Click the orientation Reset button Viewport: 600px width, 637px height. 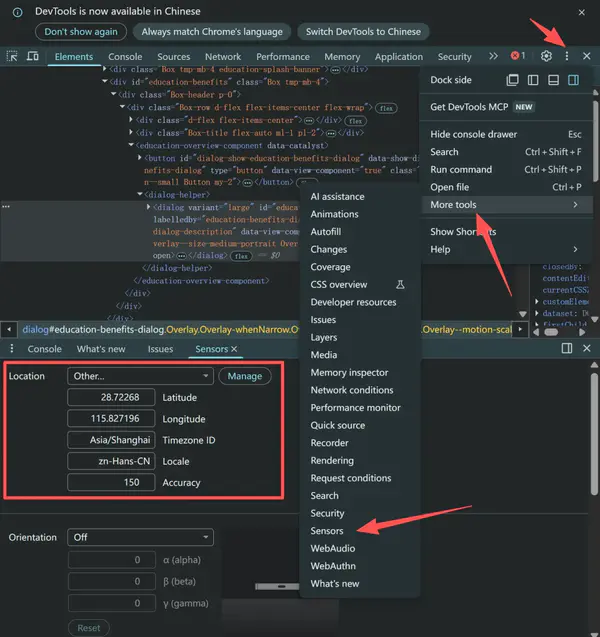click(x=89, y=628)
